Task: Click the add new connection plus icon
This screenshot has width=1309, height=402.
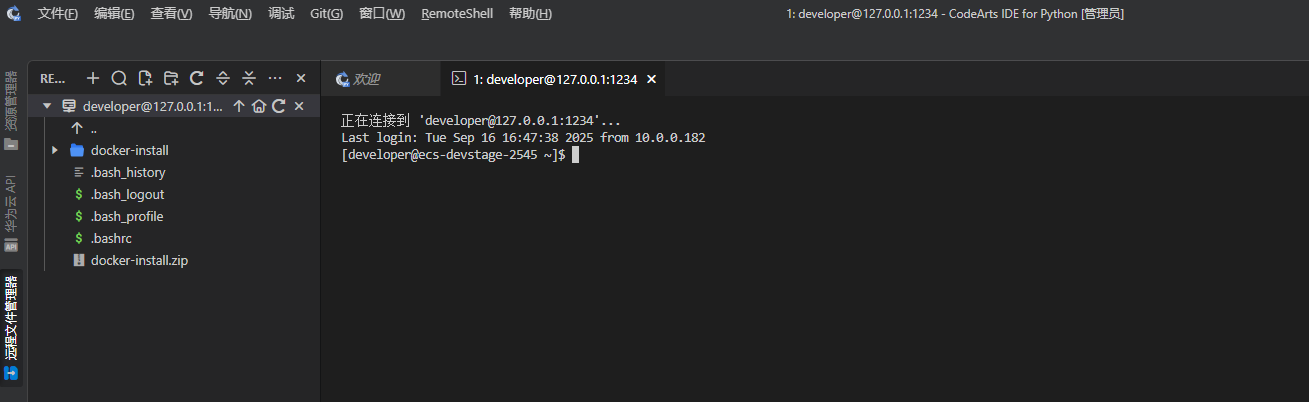Action: pyautogui.click(x=93, y=78)
